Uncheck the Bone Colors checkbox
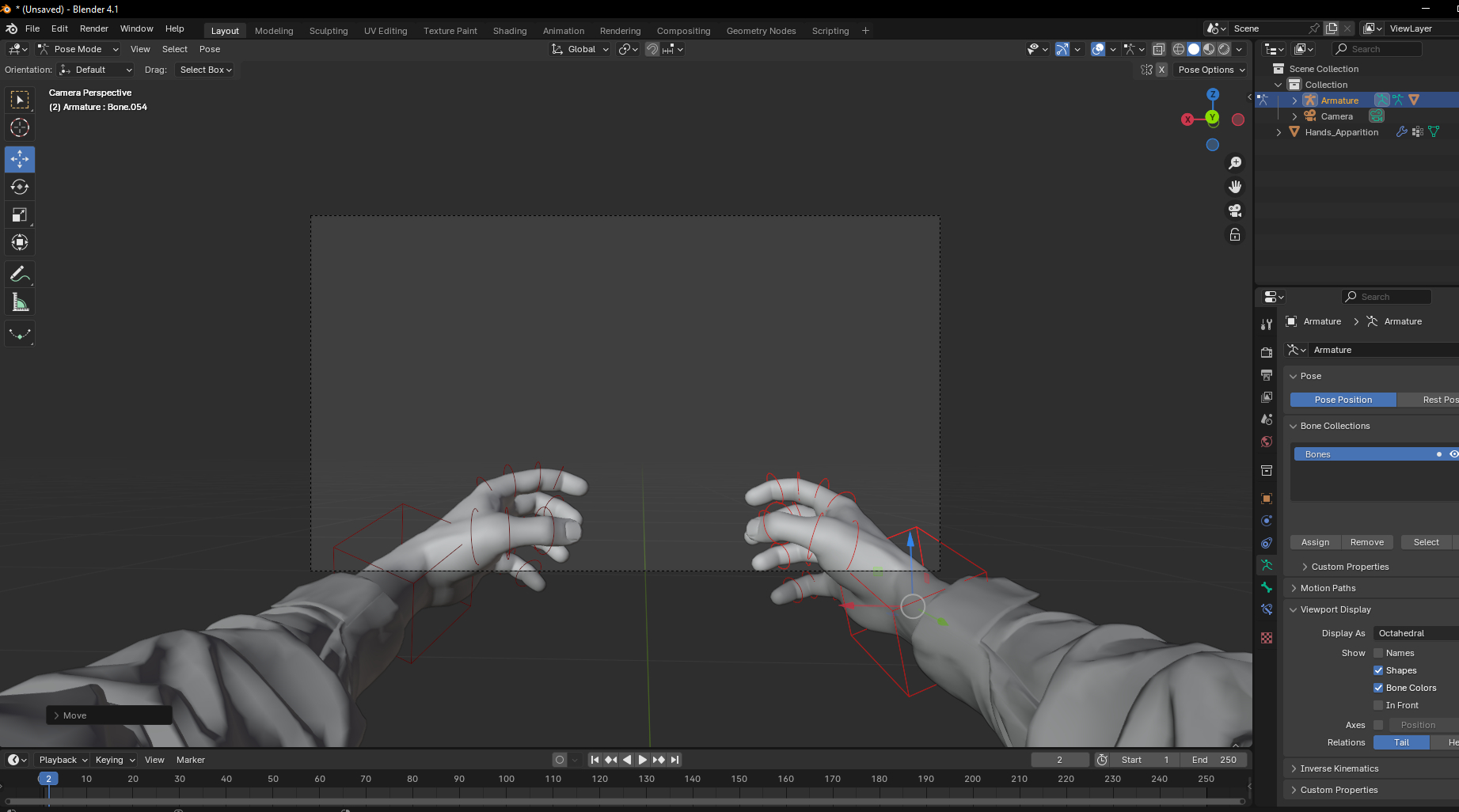1459x812 pixels. [1378, 688]
